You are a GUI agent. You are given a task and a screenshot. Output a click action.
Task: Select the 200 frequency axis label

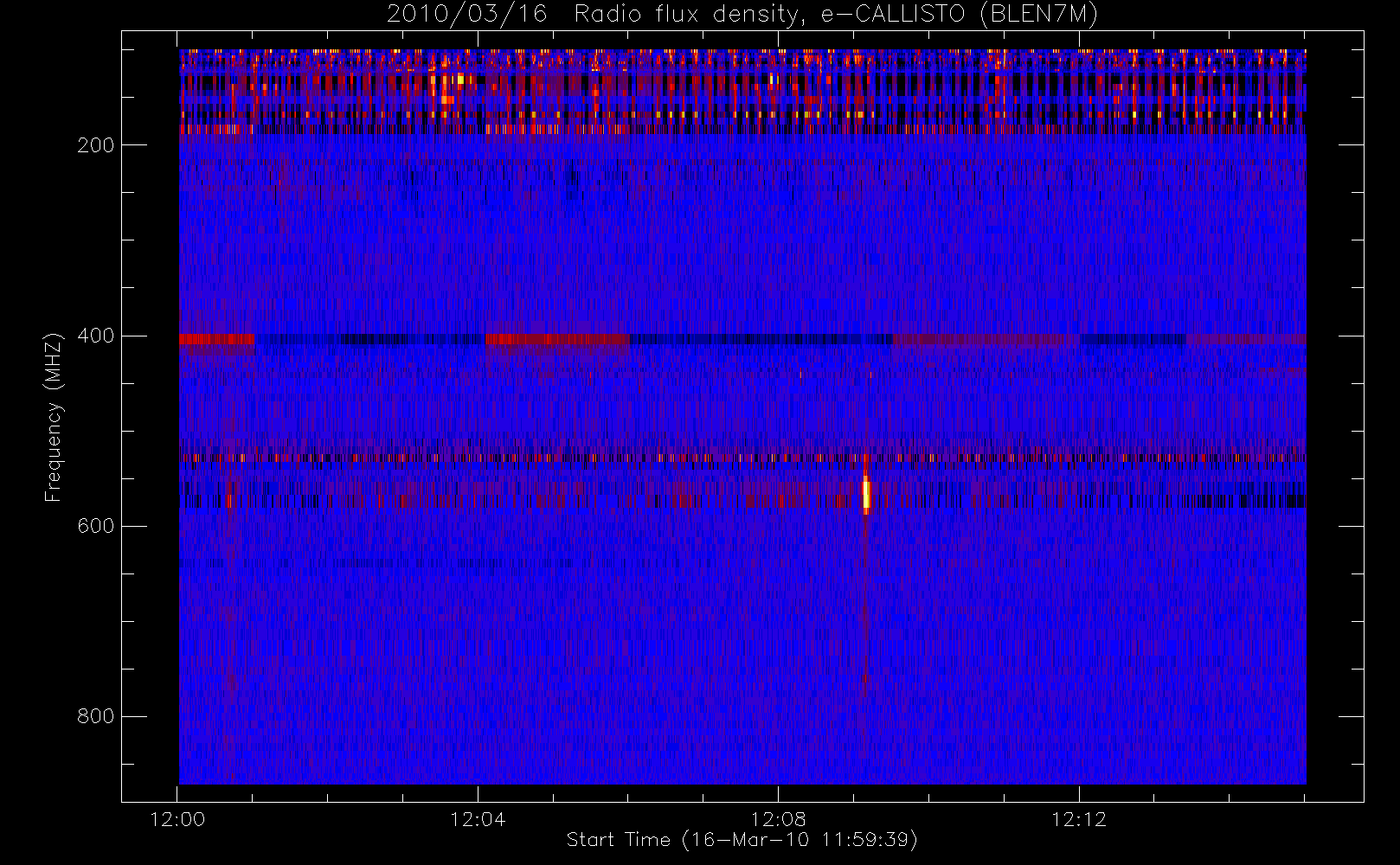tap(95, 145)
